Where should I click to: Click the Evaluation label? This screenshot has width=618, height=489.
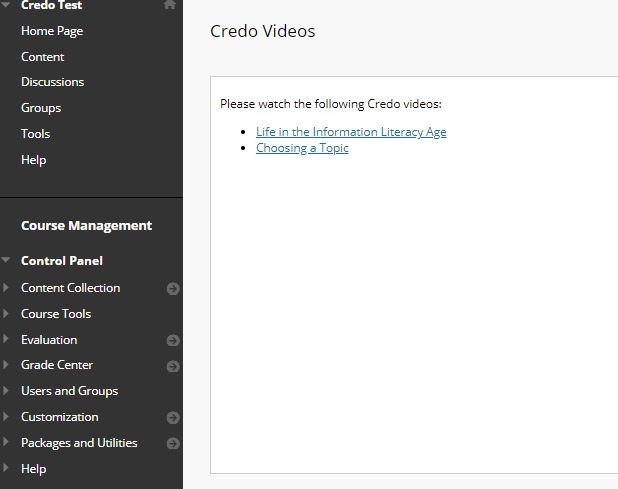point(49,340)
